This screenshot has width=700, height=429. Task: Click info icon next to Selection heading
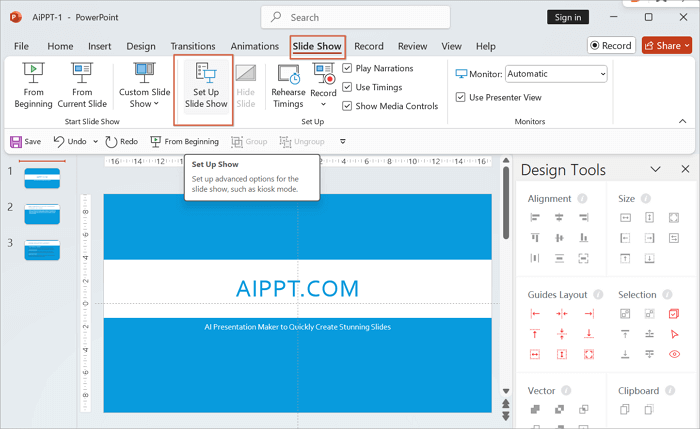click(x=667, y=295)
